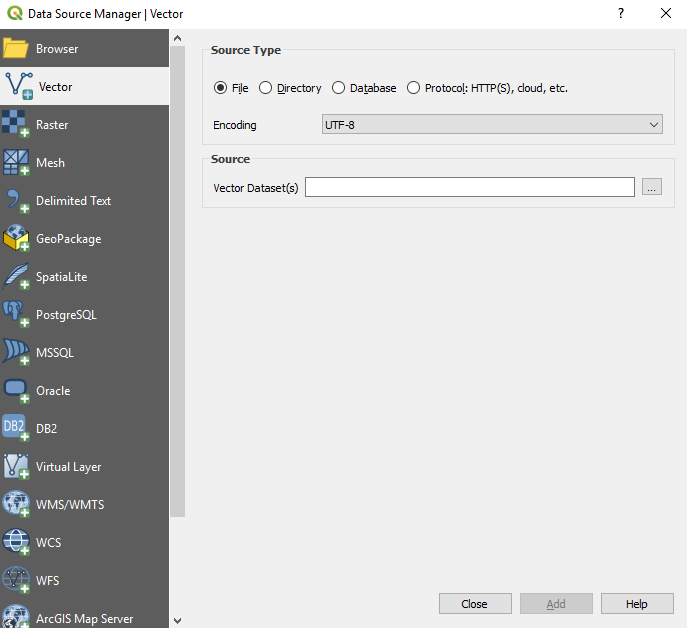This screenshot has height=628, width=687.
Task: Click the Virtual Layer icon
Action: pyautogui.click(x=16, y=466)
